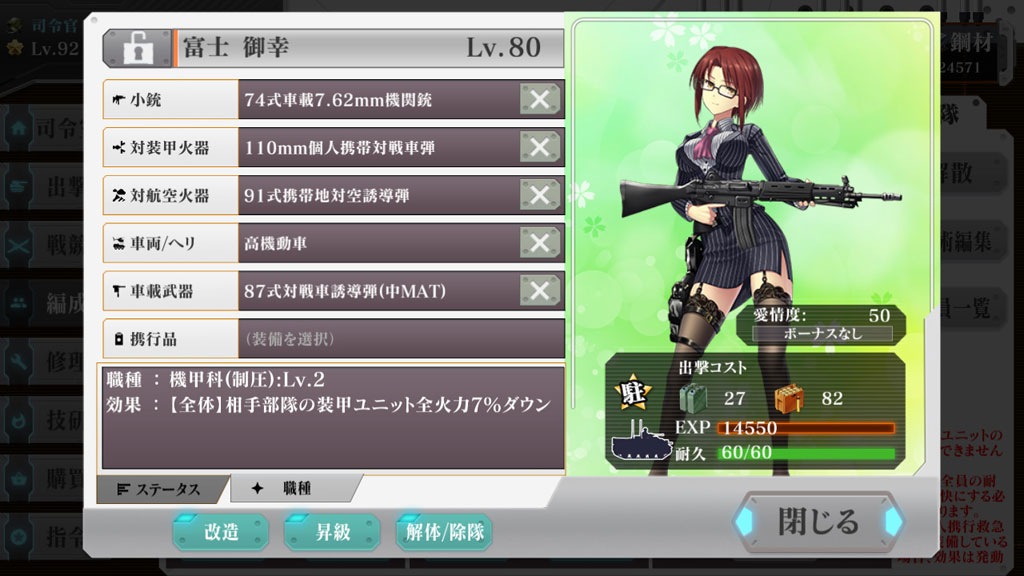Select the empty 携行品 (装備を選択) field

tap(401, 338)
